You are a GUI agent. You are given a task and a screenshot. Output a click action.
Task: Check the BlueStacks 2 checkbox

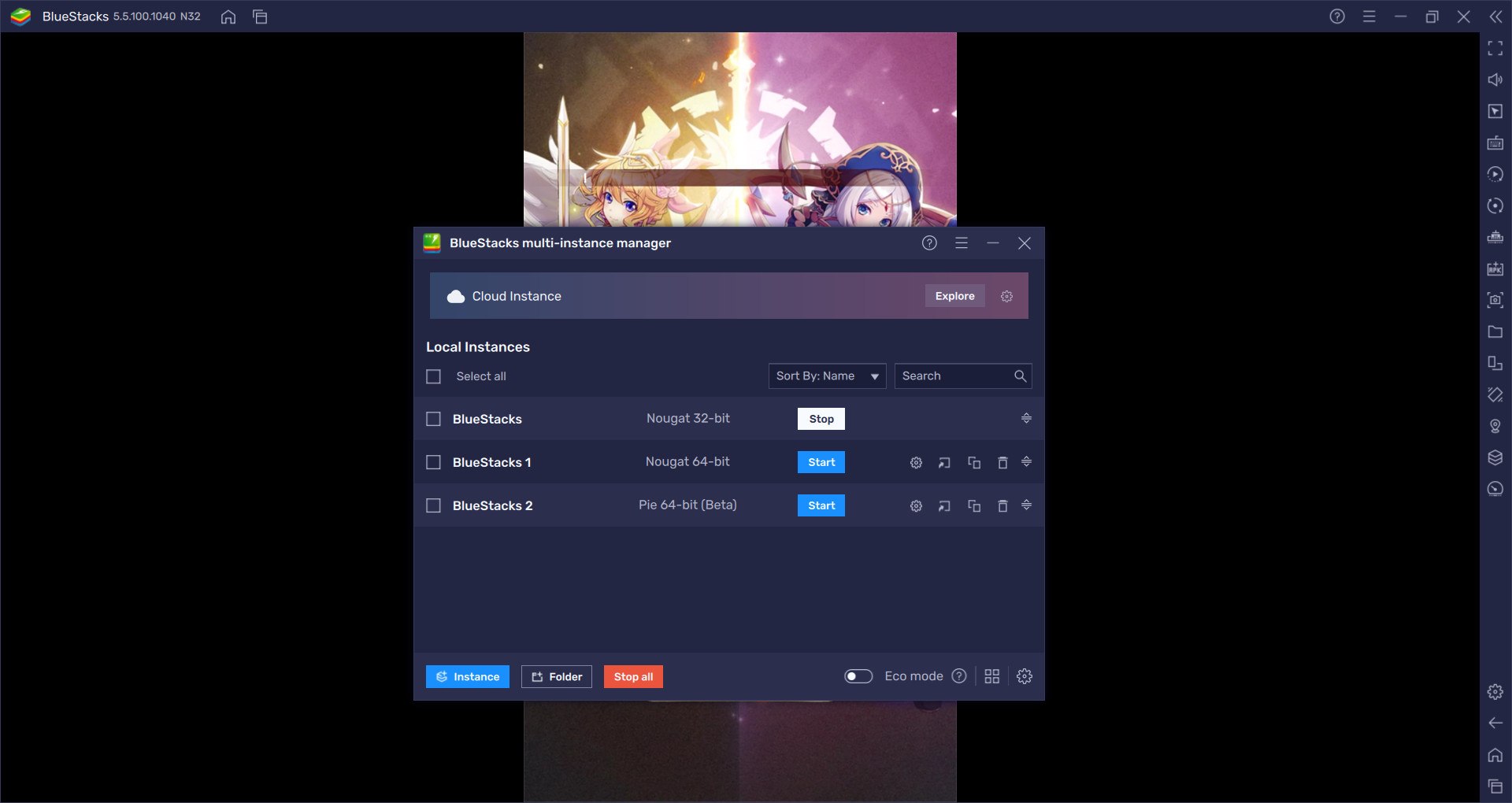[x=433, y=505]
